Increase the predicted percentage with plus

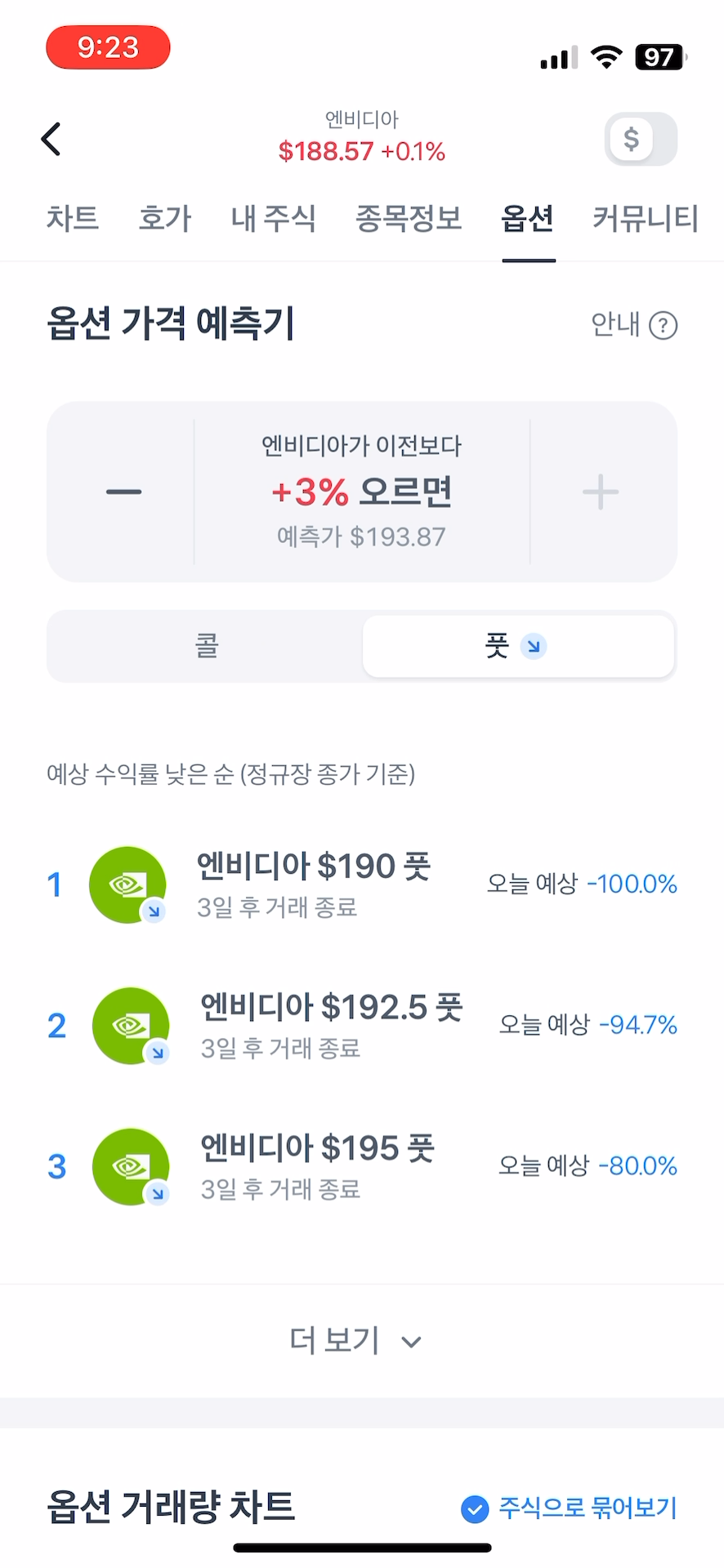point(601,492)
